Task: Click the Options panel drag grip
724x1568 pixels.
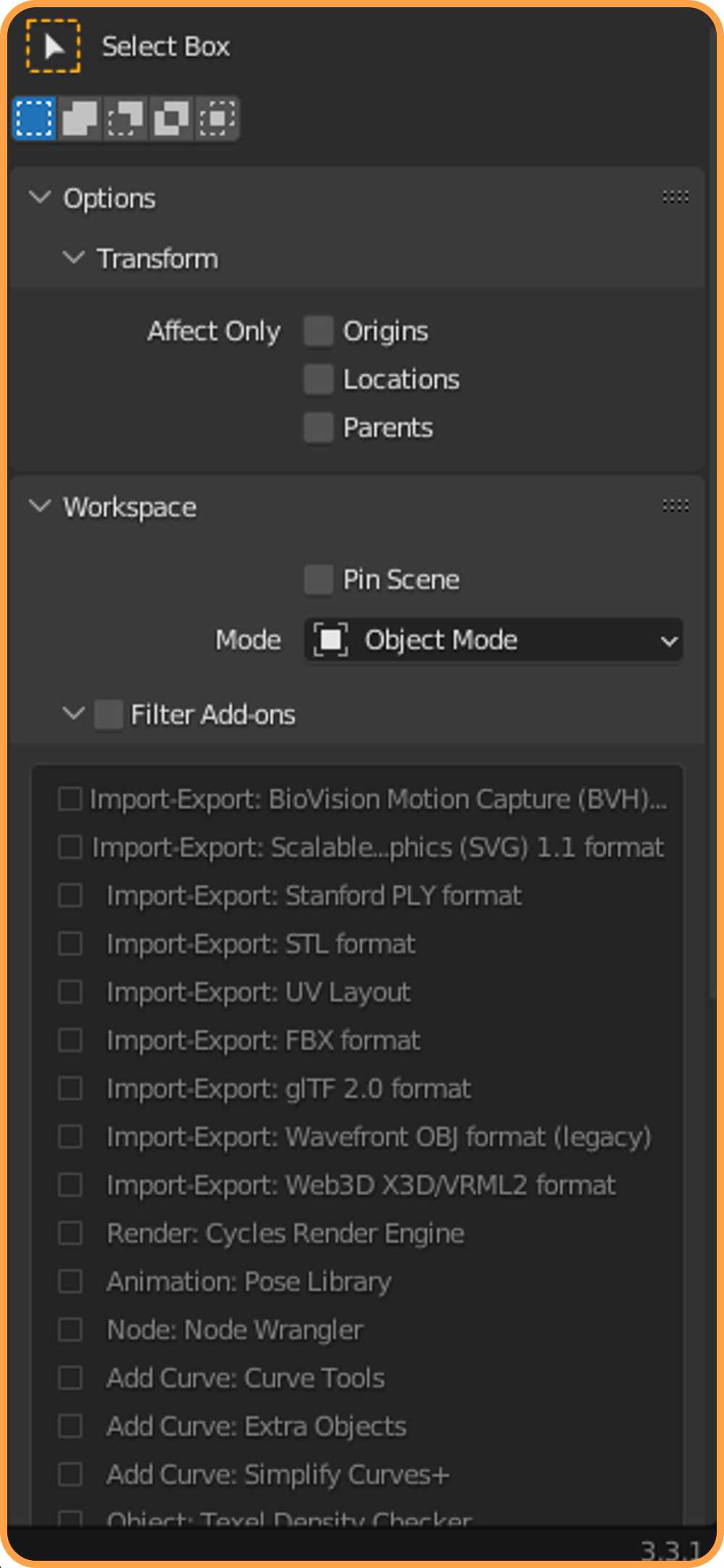Action: pos(675,198)
